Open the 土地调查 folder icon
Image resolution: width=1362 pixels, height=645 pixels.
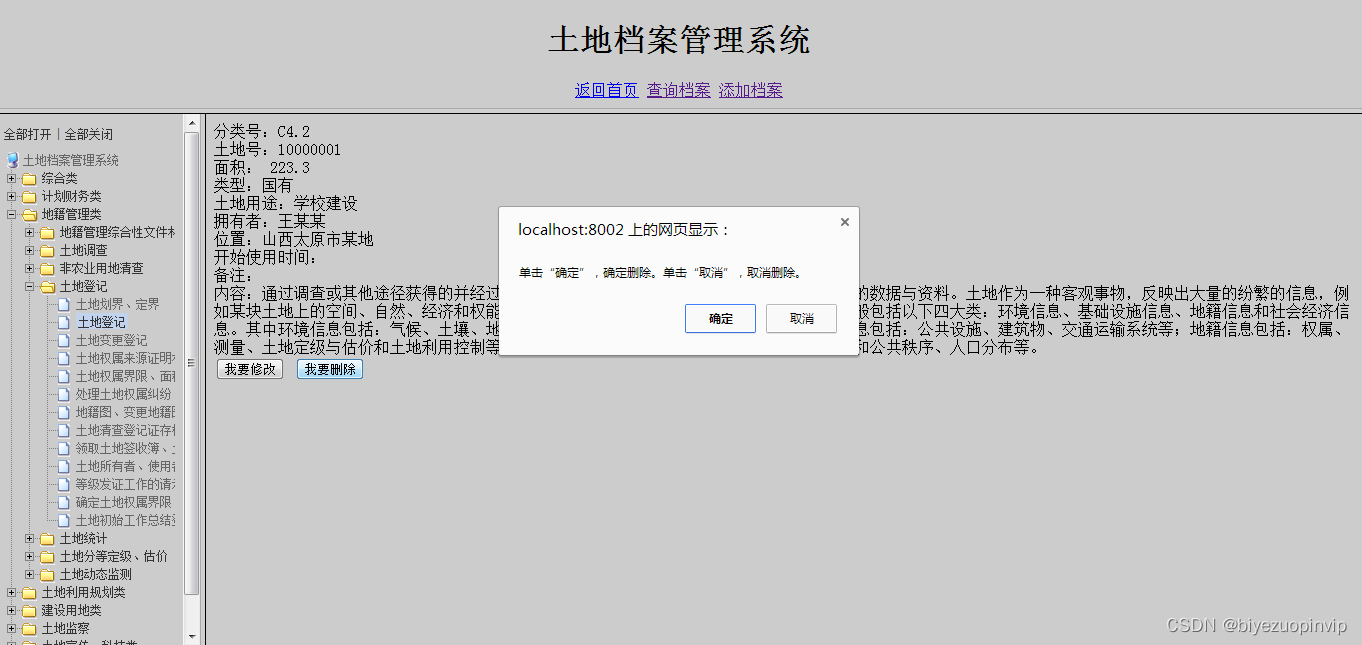[x=48, y=249]
